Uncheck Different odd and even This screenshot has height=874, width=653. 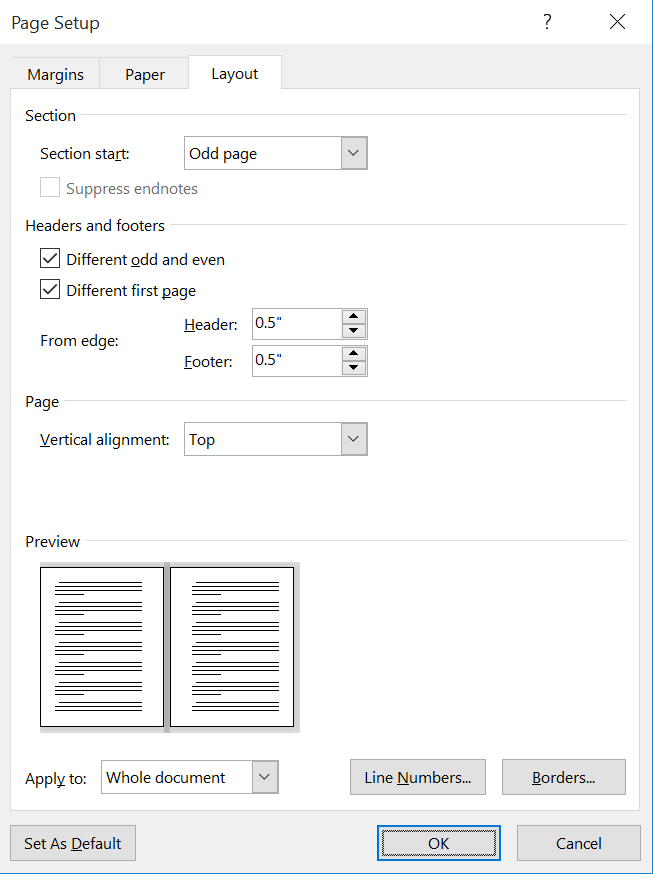(x=50, y=259)
